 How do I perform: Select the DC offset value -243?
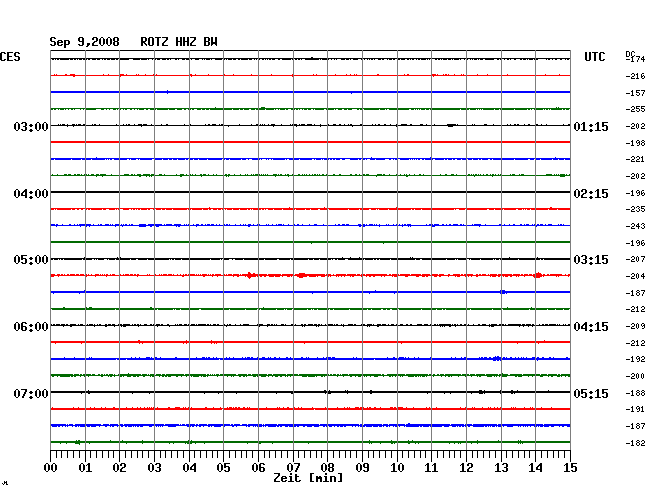pos(635,226)
